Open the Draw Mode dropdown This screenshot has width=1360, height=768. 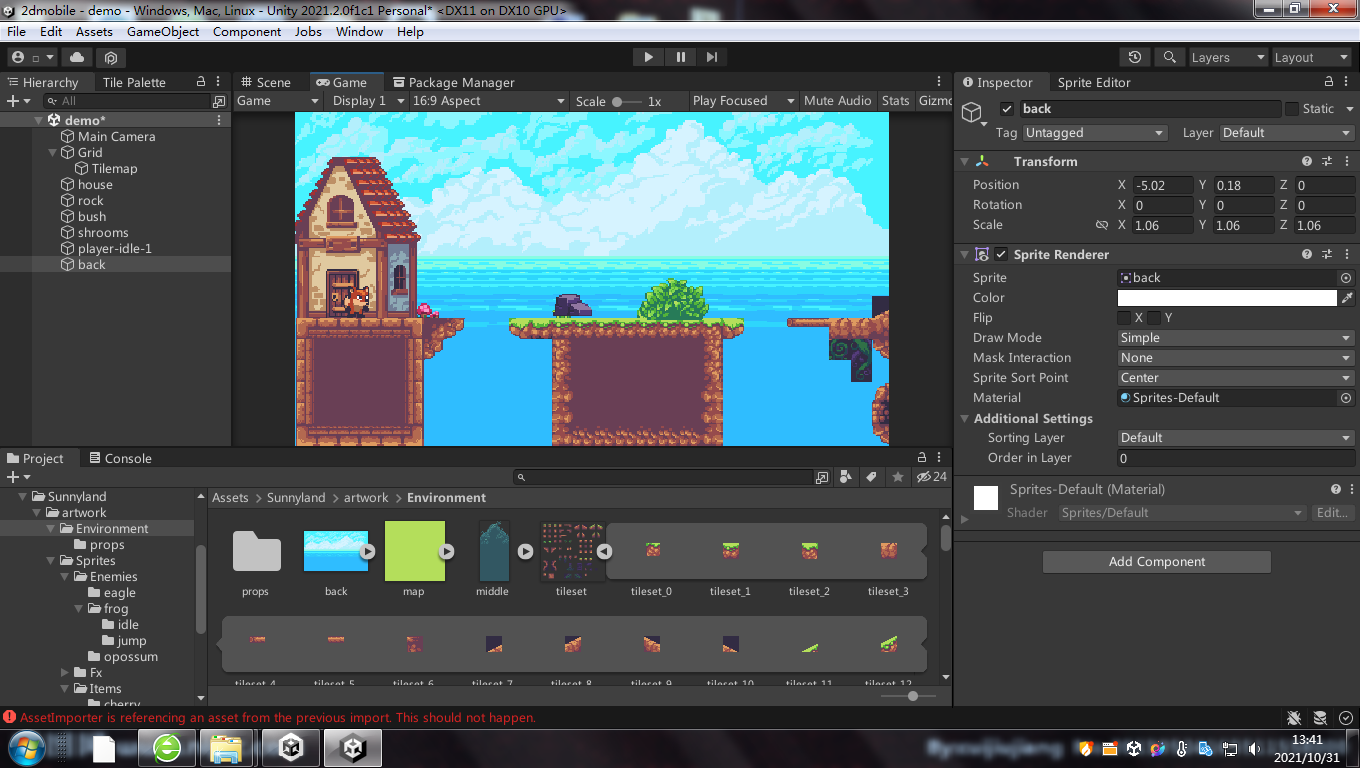point(1235,338)
